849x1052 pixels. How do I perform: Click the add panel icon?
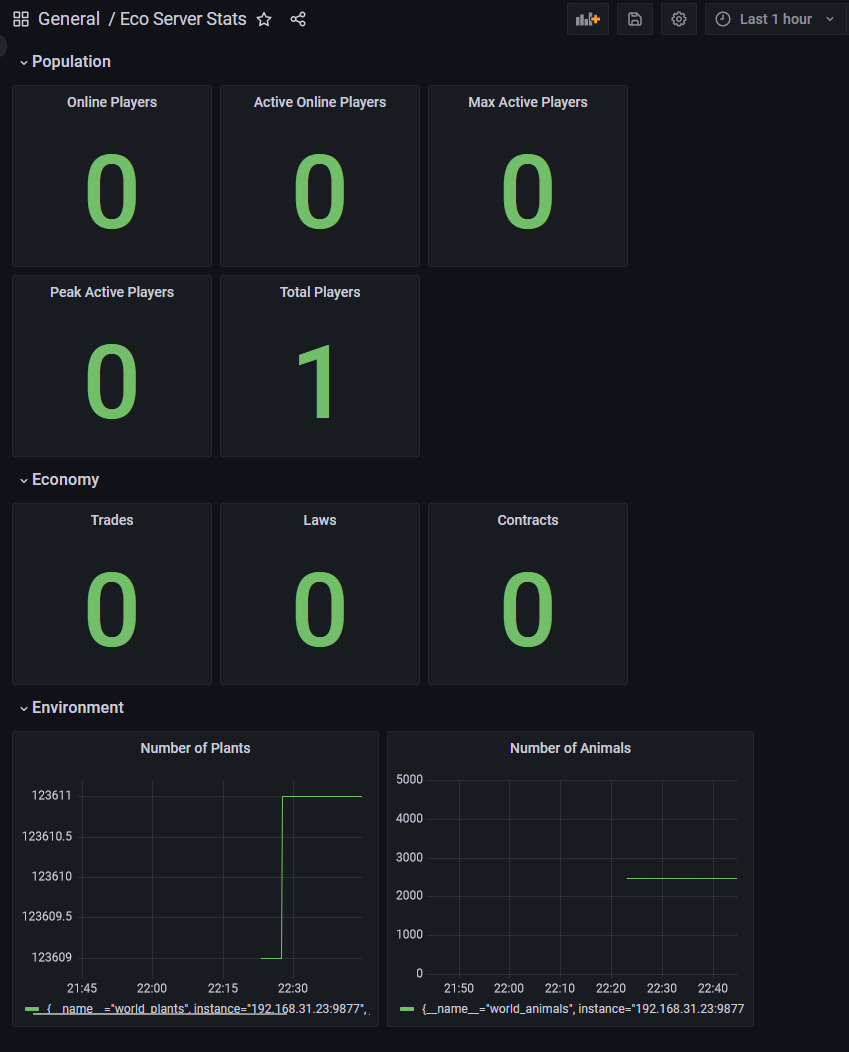[587, 19]
